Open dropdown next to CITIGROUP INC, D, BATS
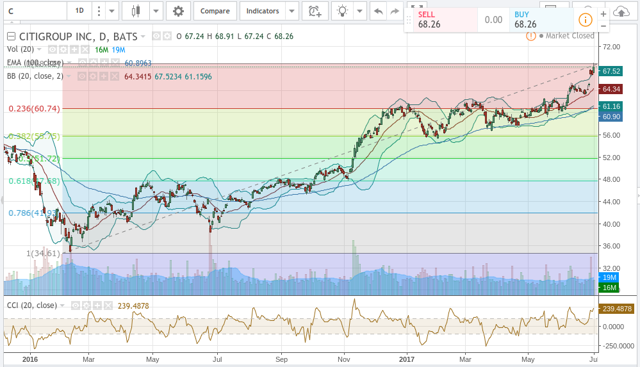640x367 pixels. pyautogui.click(x=143, y=36)
